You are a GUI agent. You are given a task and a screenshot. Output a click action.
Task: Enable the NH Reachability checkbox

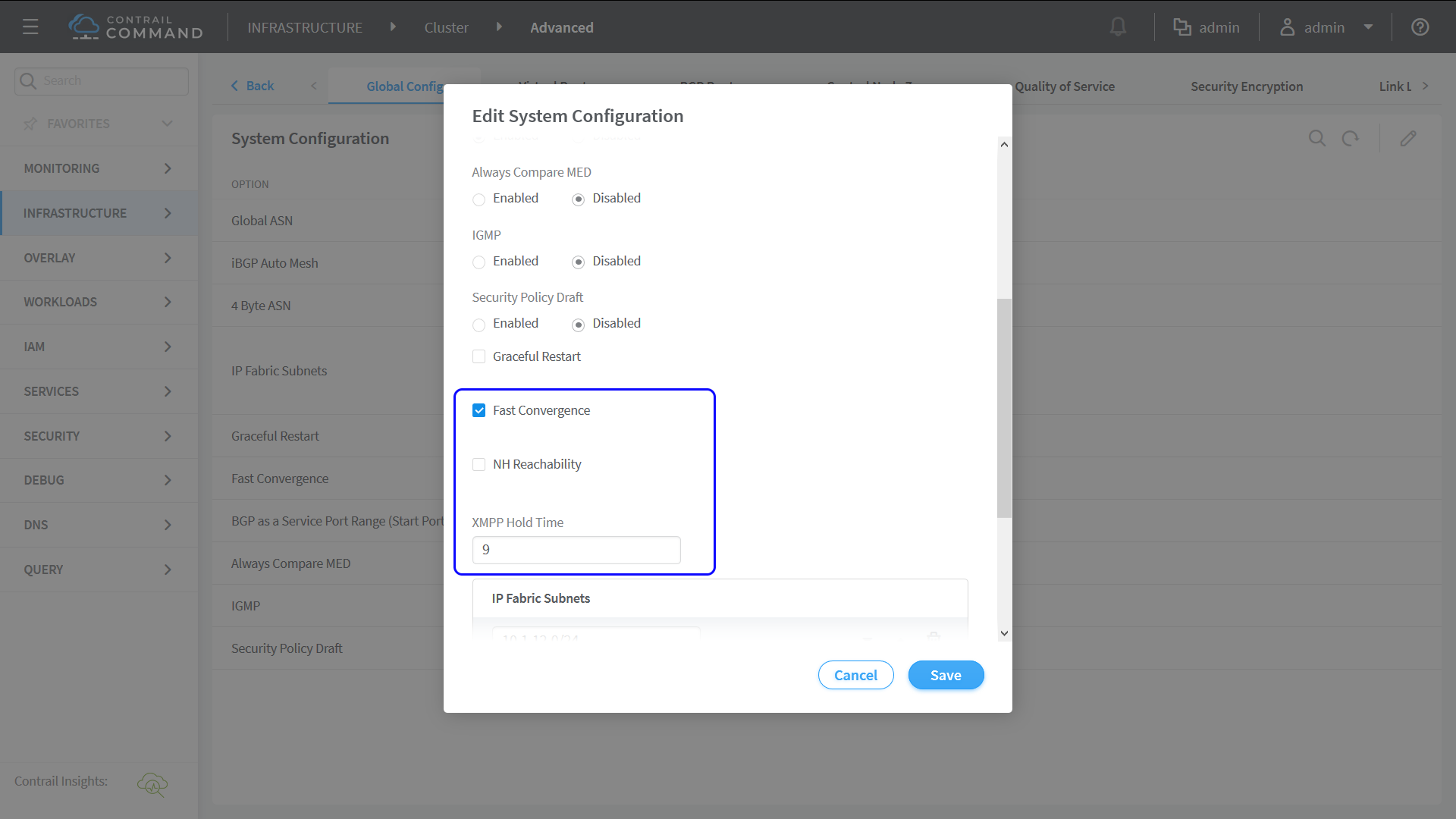click(x=479, y=464)
